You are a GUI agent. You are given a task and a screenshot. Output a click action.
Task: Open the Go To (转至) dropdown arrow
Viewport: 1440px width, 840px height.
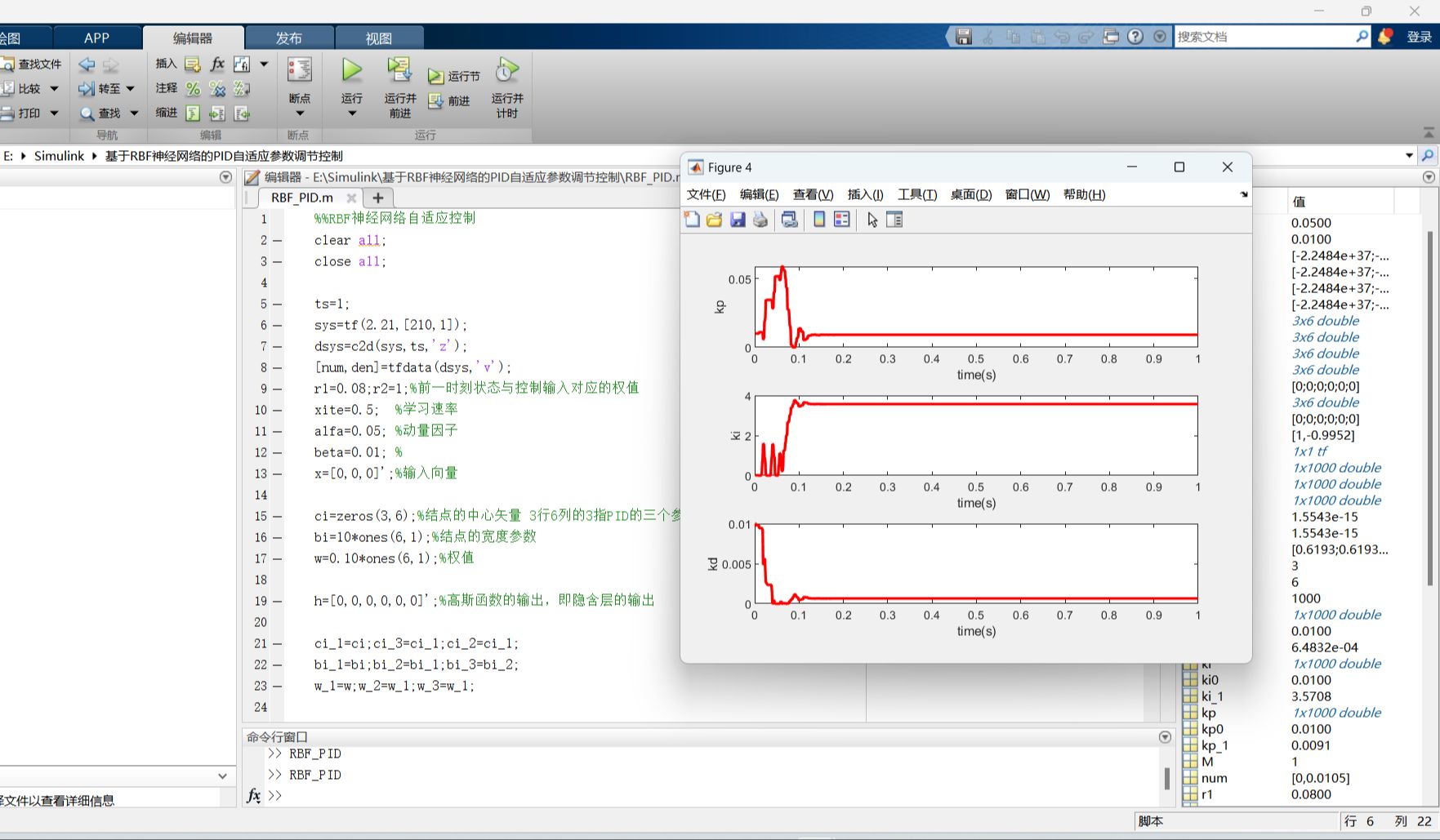(130, 88)
